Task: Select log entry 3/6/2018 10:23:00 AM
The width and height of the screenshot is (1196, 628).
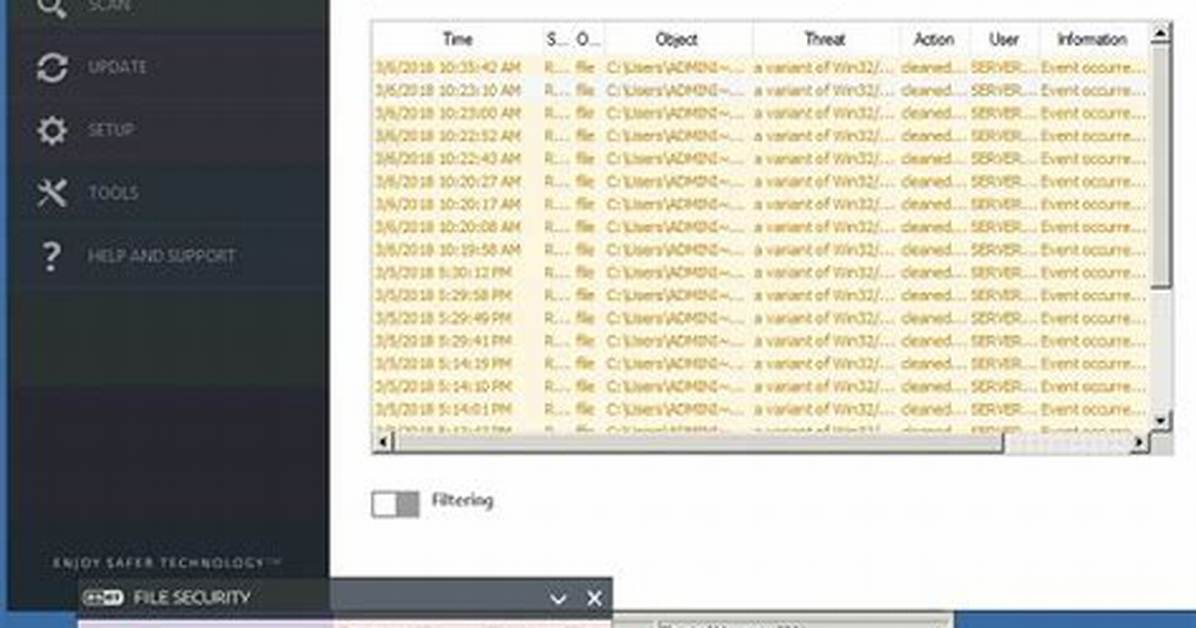Action: click(x=760, y=114)
